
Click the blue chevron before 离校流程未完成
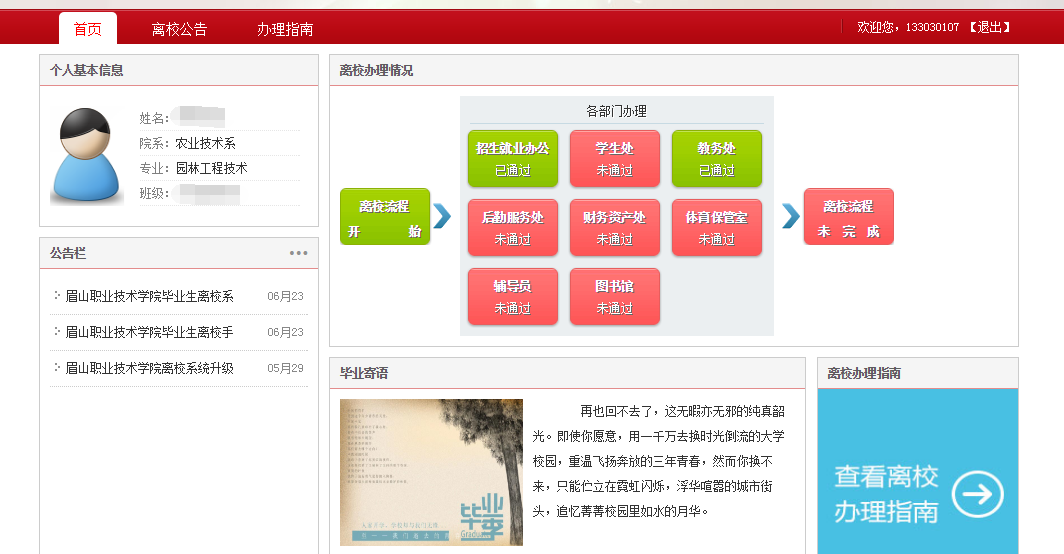coord(790,216)
